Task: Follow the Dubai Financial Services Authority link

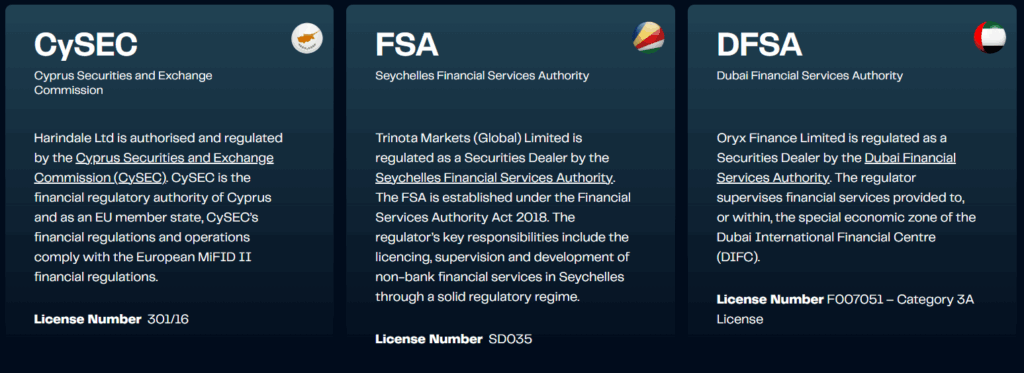Action: (836, 168)
